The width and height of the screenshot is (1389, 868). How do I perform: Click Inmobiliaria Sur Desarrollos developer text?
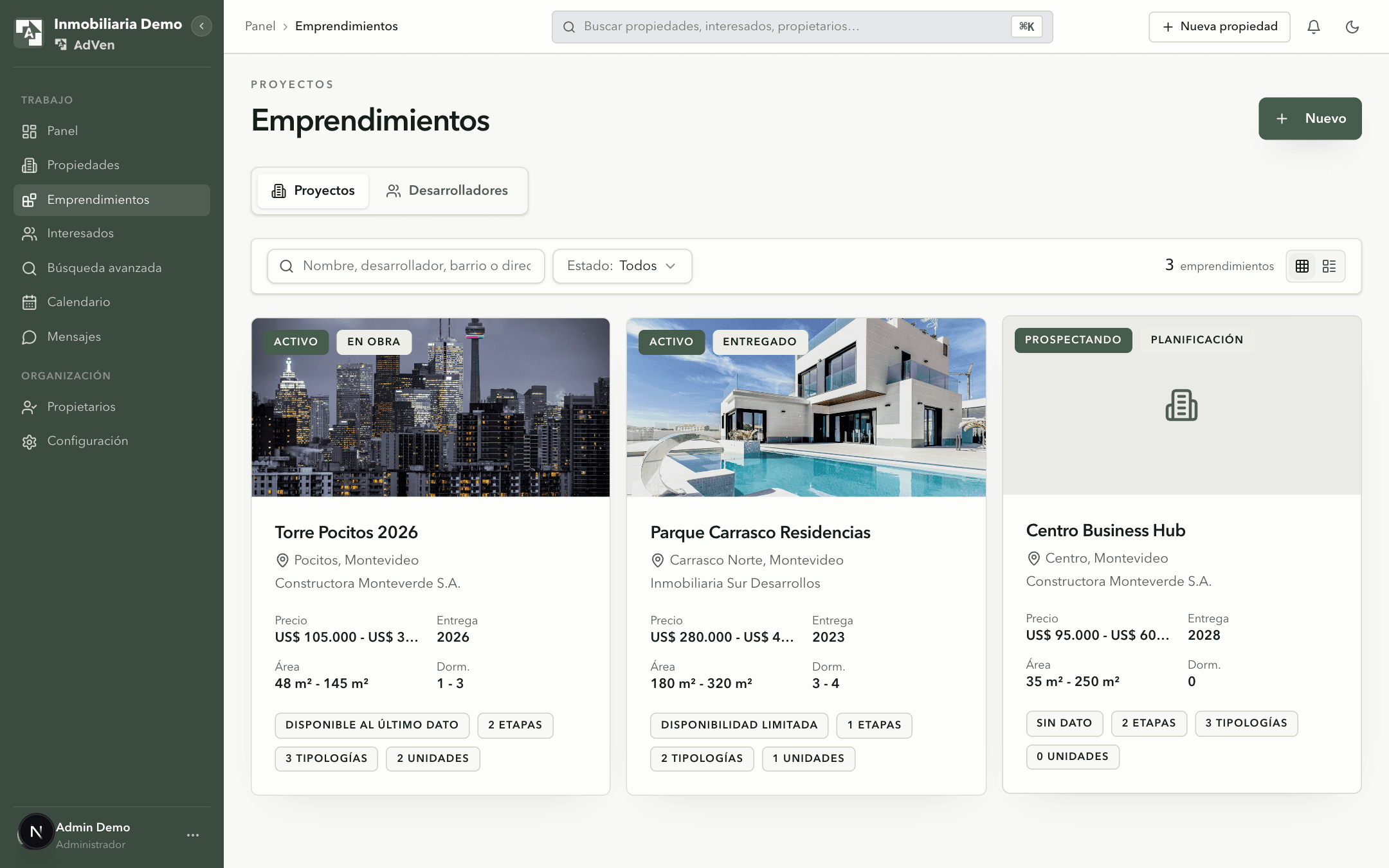(735, 584)
